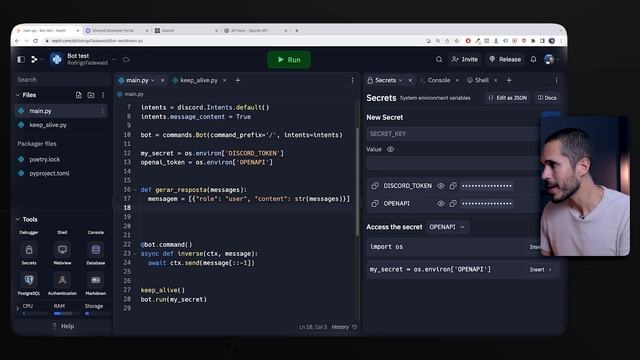Select the main.py editor tab
Viewport: 640px width, 360px height.
[137, 80]
